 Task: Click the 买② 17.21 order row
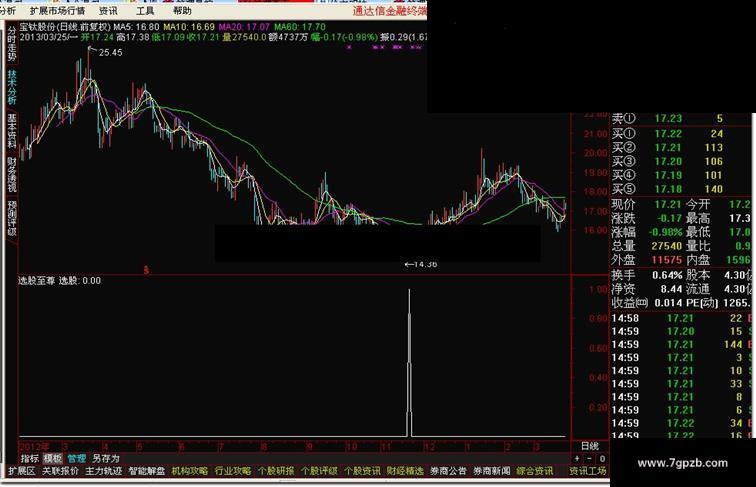click(x=682, y=148)
